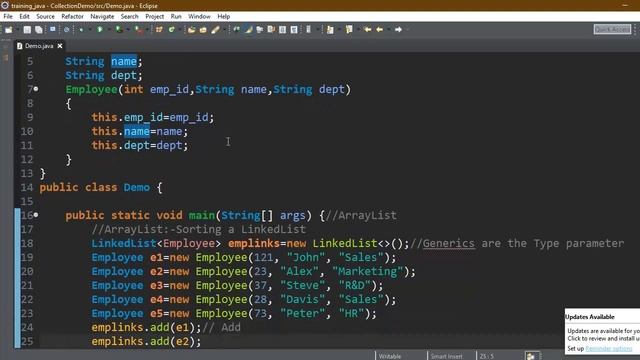Click the Open Type toolbar icon
Viewport: 640px width, 360px height.
(191, 29)
